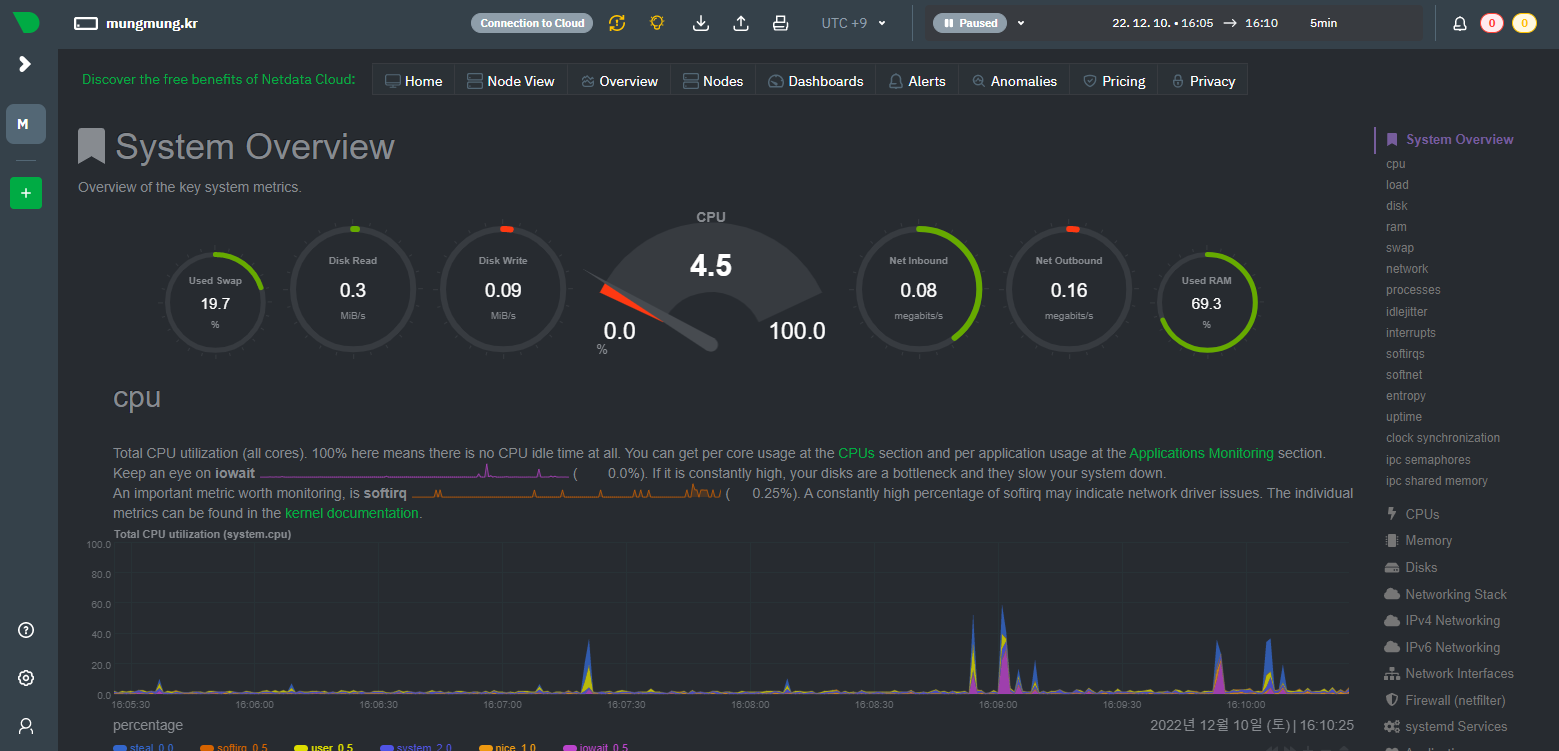The width and height of the screenshot is (1559, 751).
Task: Open the Pricing tab
Action: [x=1114, y=81]
